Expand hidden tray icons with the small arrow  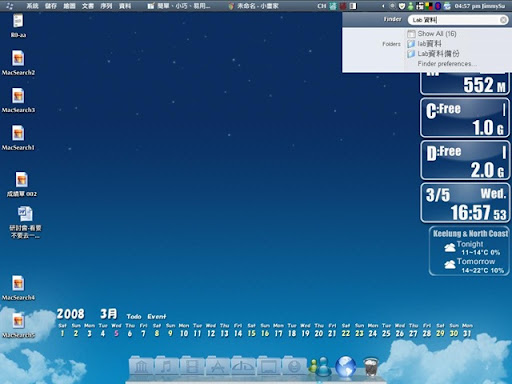coord(383,6)
